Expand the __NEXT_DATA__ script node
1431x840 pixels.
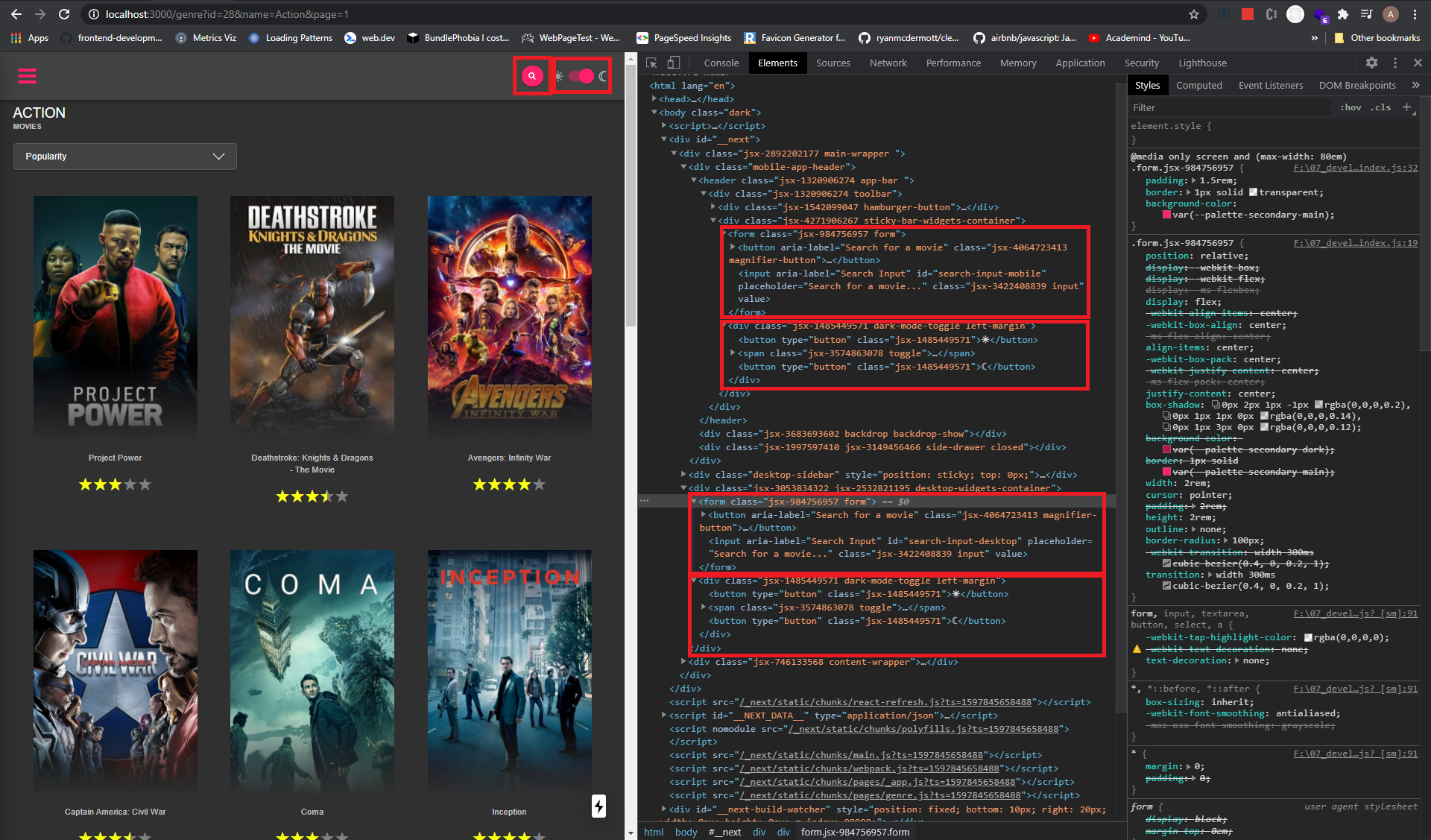[x=664, y=716]
